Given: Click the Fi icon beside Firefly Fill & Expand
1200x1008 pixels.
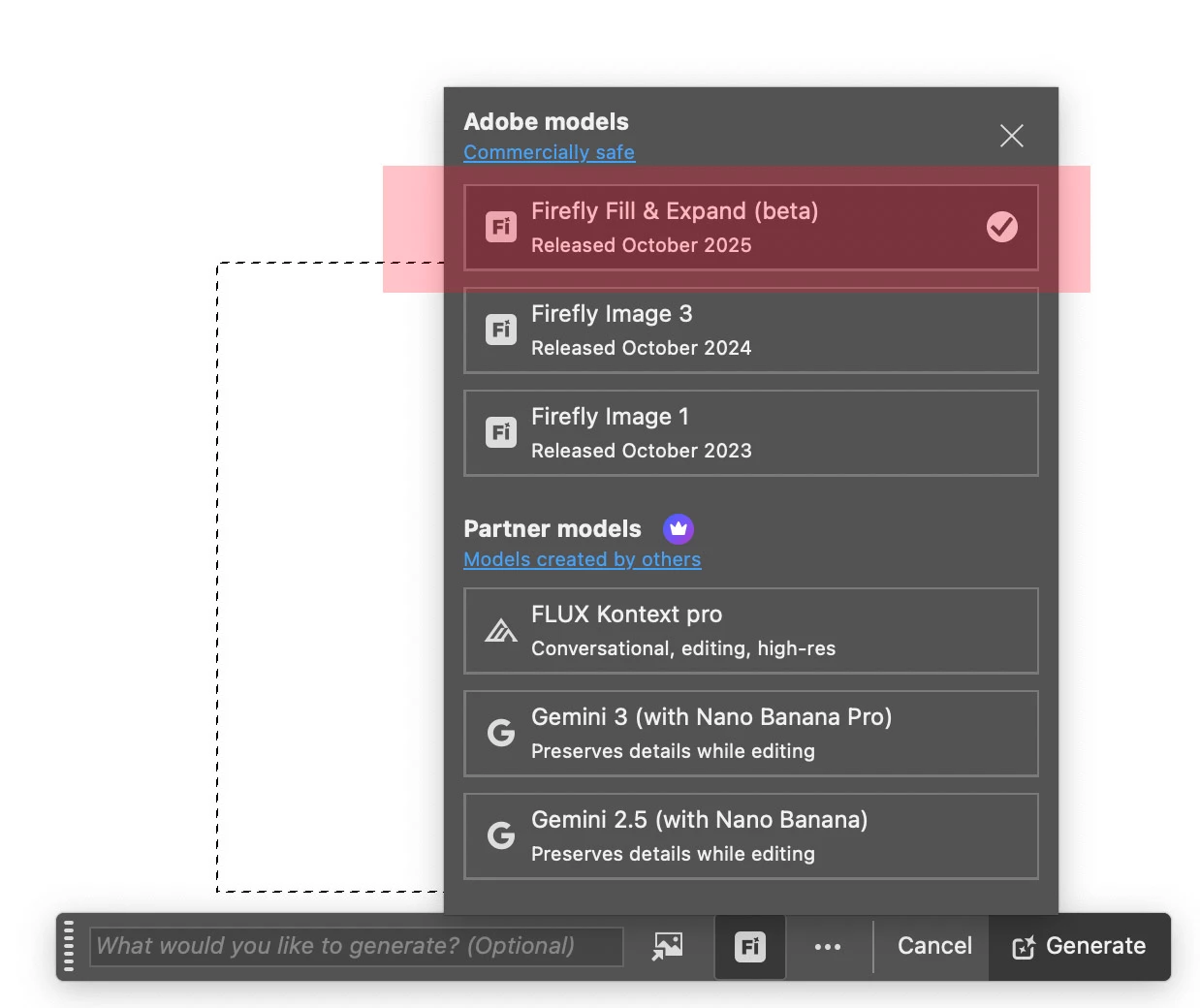Looking at the screenshot, I should pyautogui.click(x=501, y=227).
